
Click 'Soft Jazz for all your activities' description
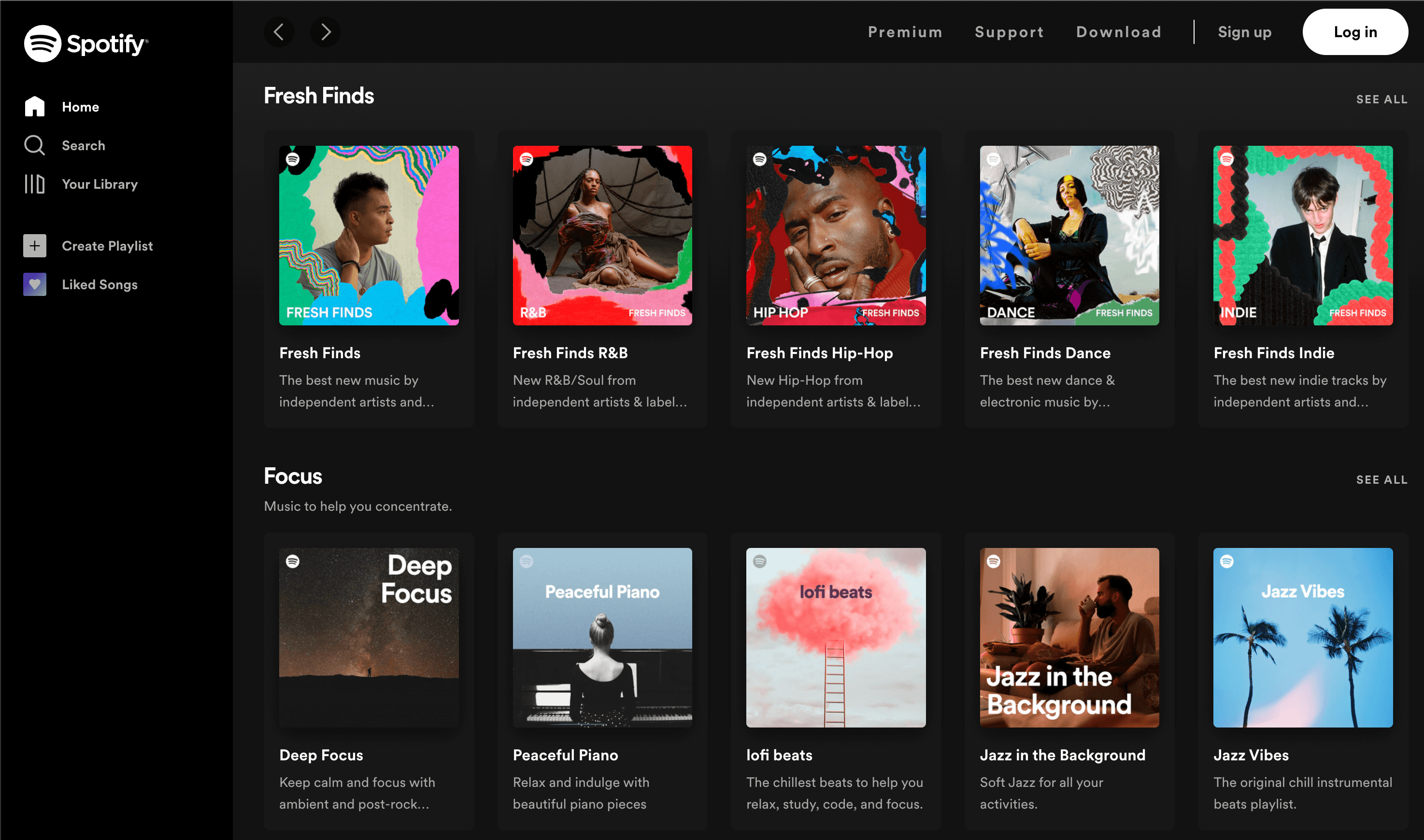click(x=1042, y=793)
